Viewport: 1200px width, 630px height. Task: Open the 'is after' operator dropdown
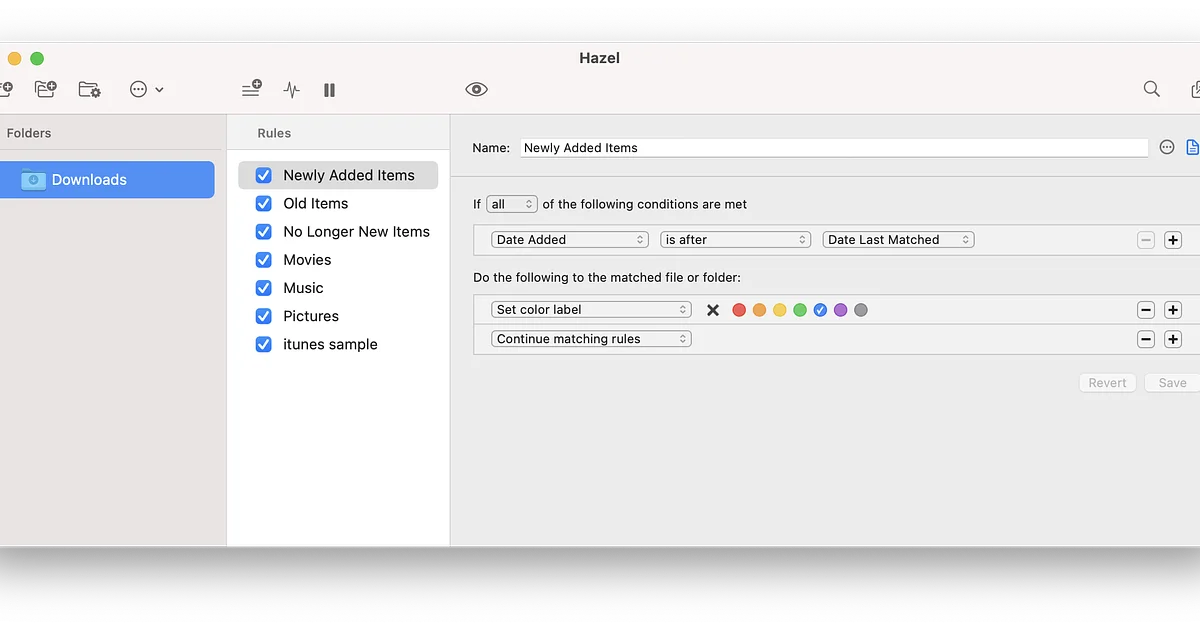[x=735, y=240]
